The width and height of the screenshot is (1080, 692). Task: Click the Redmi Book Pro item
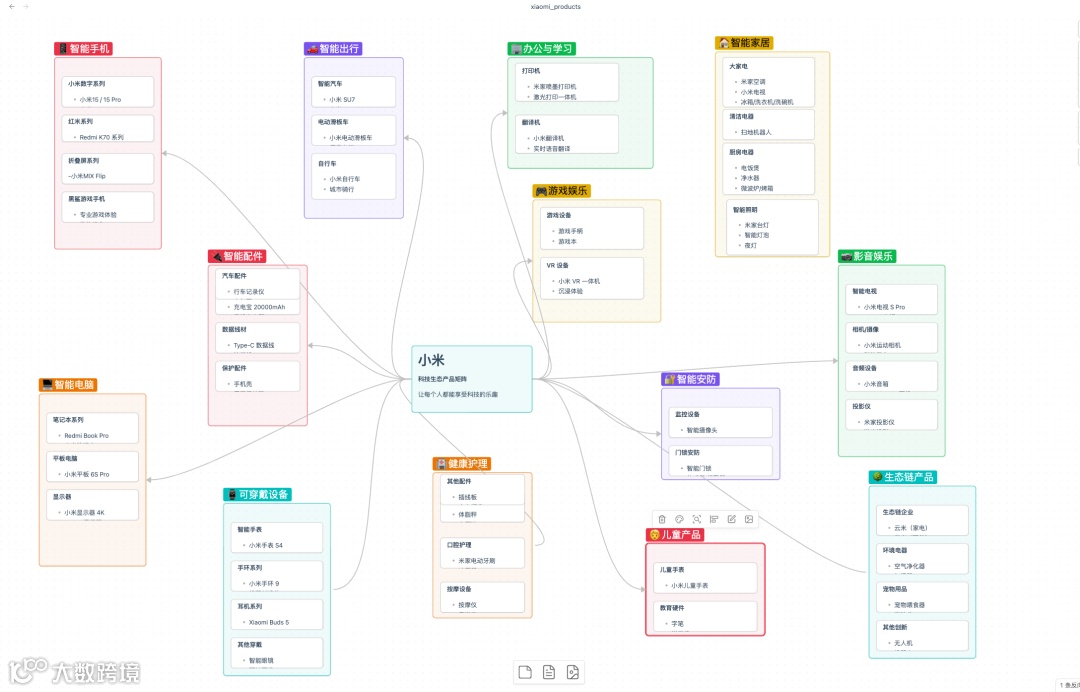[x=86, y=436]
